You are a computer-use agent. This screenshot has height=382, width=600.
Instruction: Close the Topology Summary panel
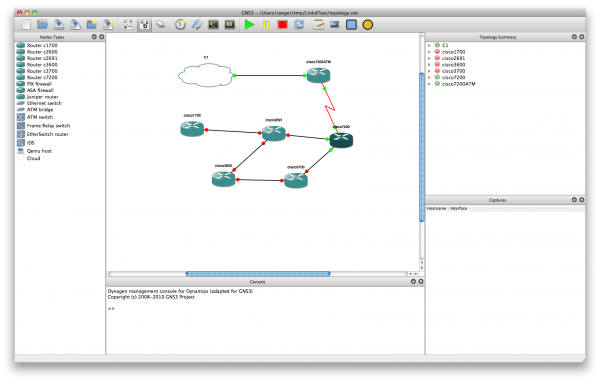tap(582, 37)
